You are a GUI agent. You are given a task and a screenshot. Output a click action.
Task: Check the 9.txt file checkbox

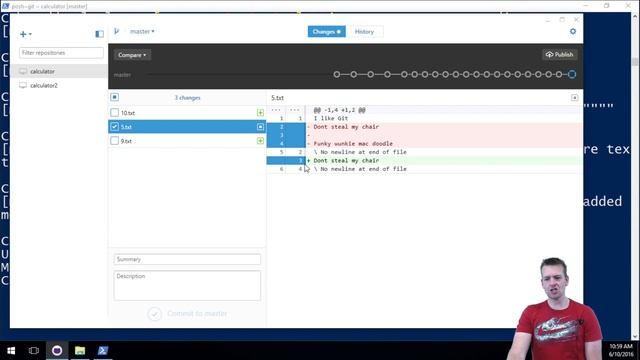coord(115,141)
